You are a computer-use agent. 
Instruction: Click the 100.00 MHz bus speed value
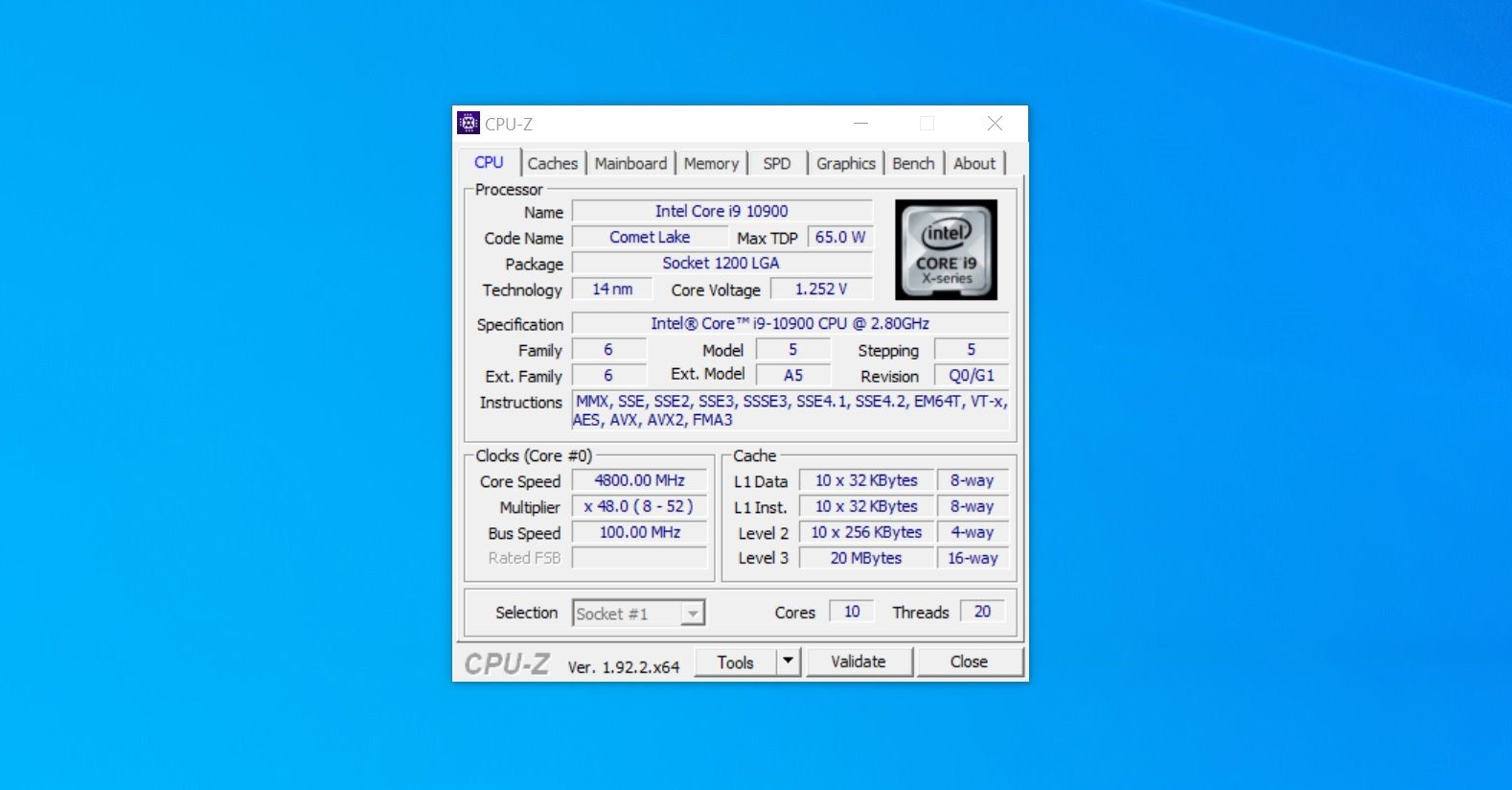(x=640, y=532)
